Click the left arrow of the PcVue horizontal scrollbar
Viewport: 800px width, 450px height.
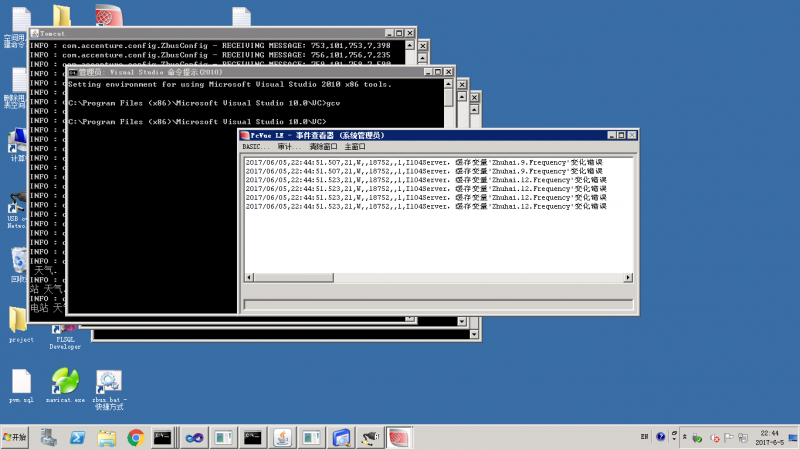pos(249,278)
